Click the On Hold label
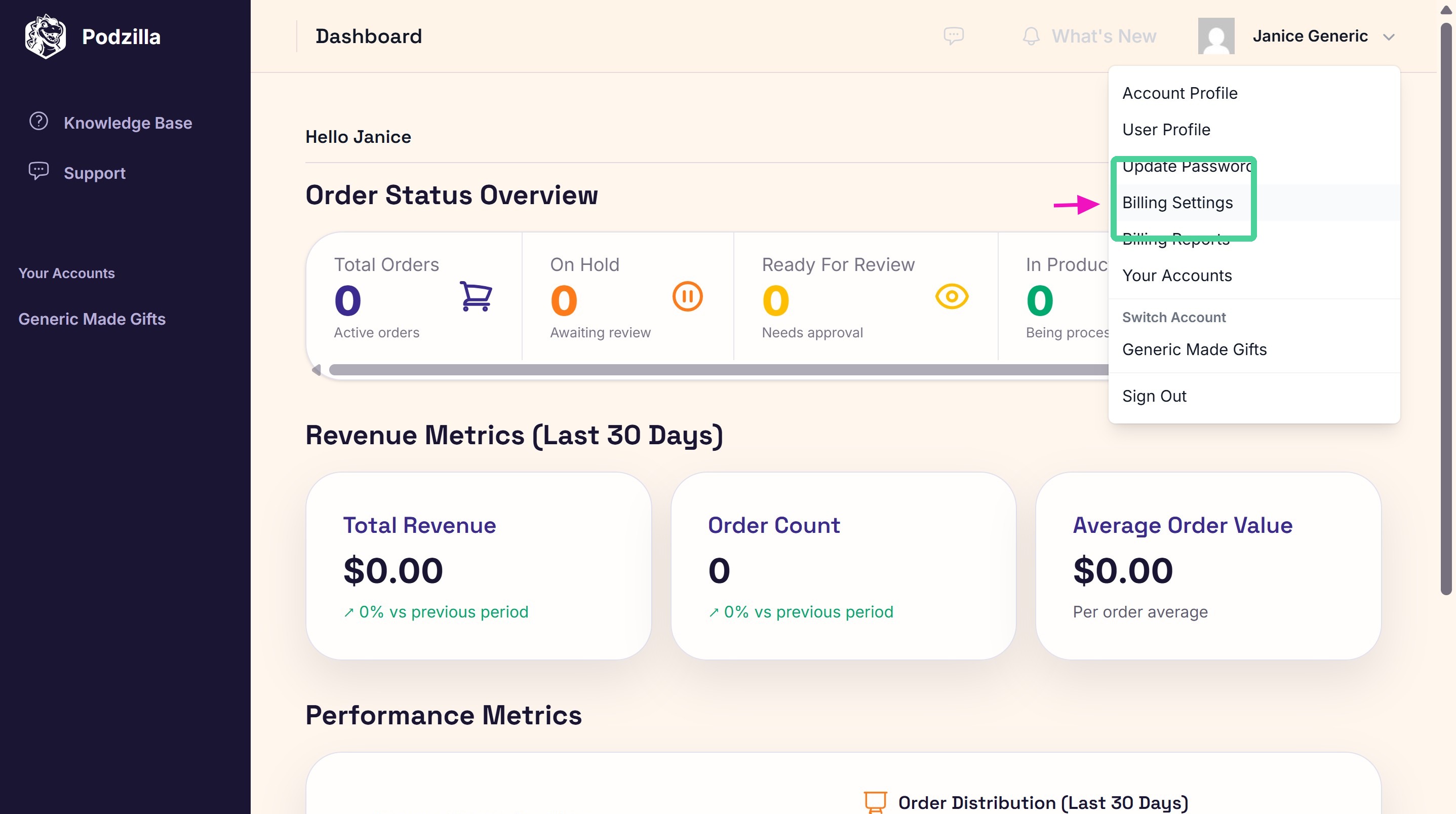This screenshot has height=814, width=1456. point(585,264)
